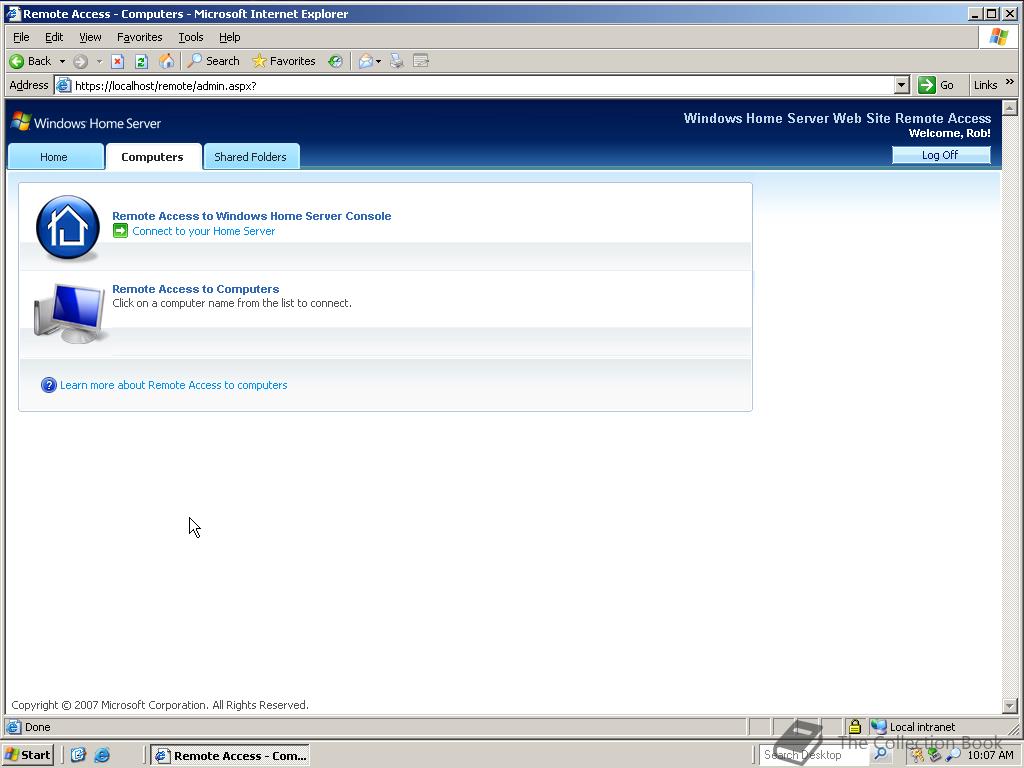1024x768 pixels.
Task: Click the green arrow connect icon
Action: (x=120, y=231)
